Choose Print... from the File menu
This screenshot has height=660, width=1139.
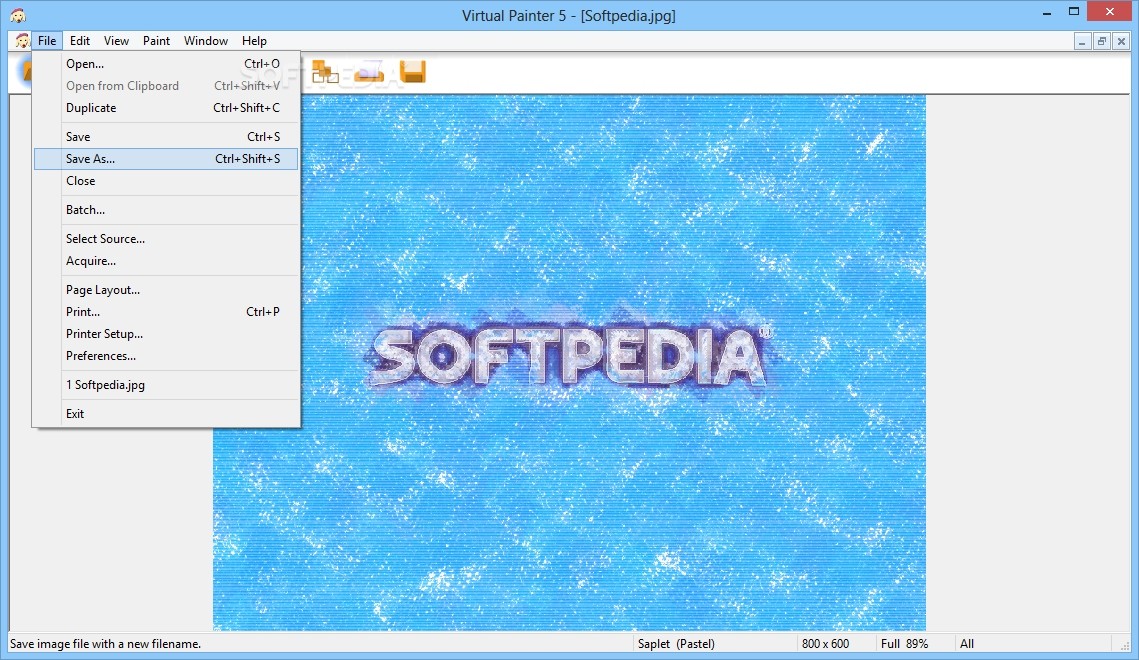[x=166, y=311]
